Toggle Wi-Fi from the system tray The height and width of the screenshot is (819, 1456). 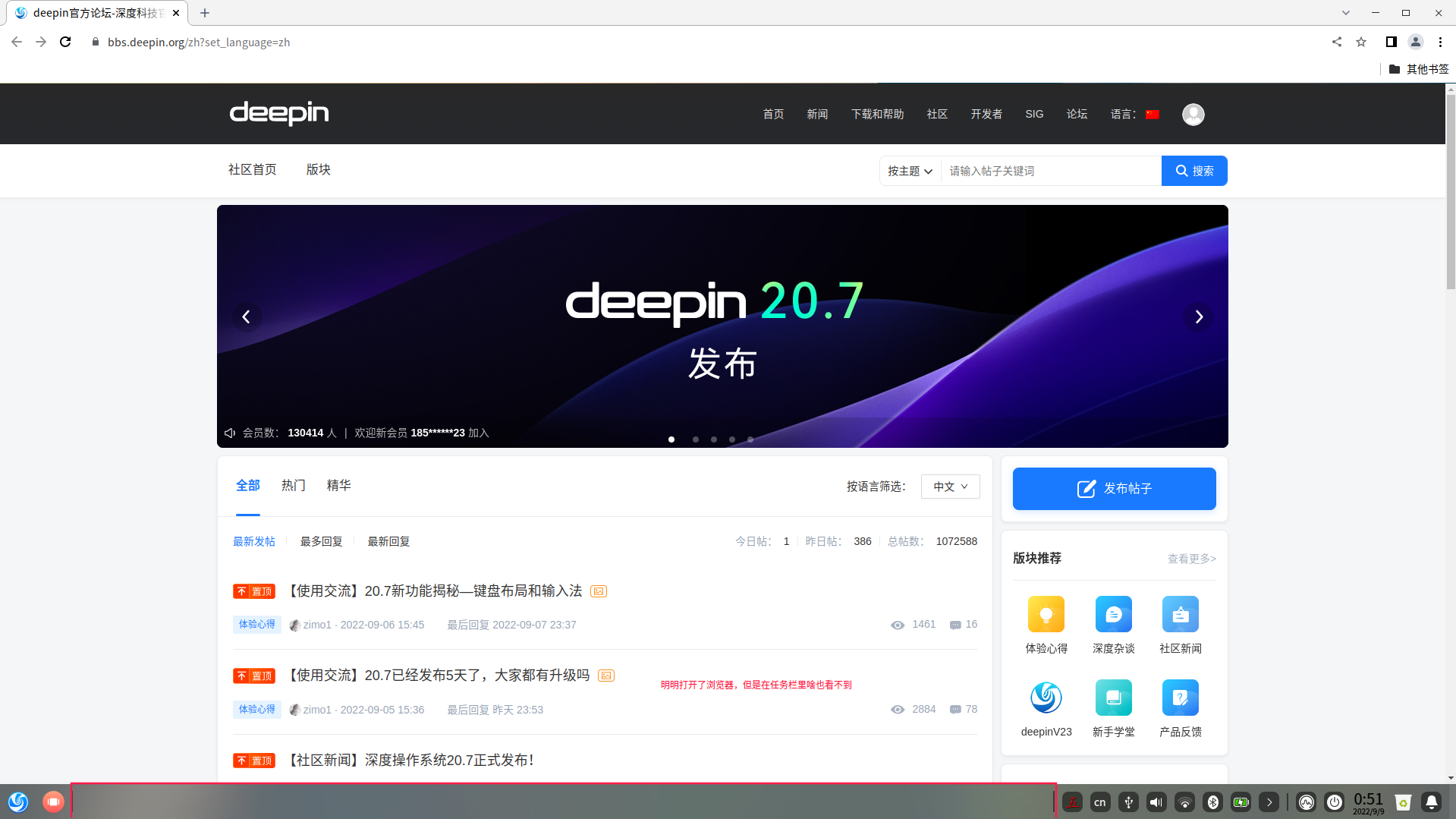1184,802
